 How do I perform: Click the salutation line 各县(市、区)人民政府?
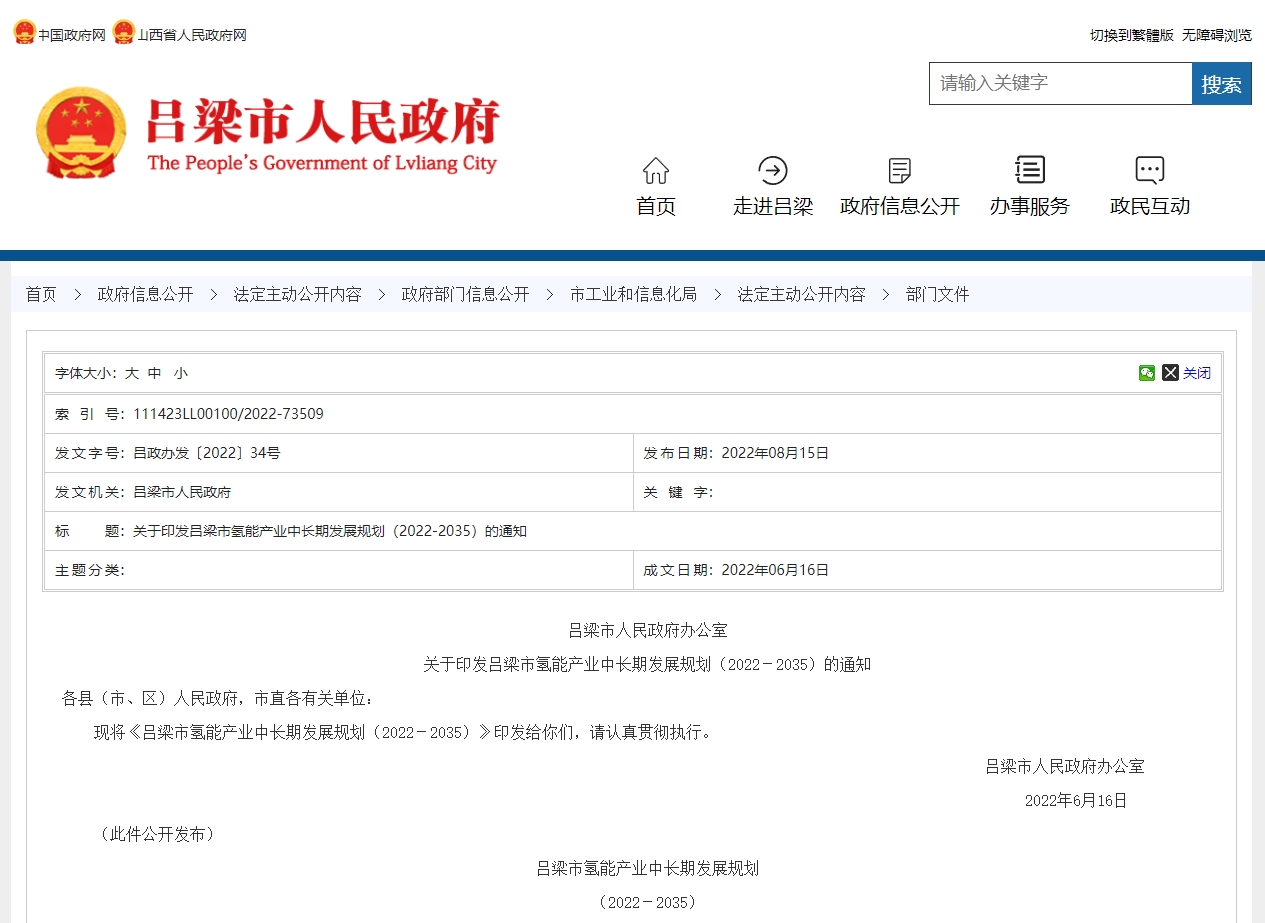(x=219, y=698)
